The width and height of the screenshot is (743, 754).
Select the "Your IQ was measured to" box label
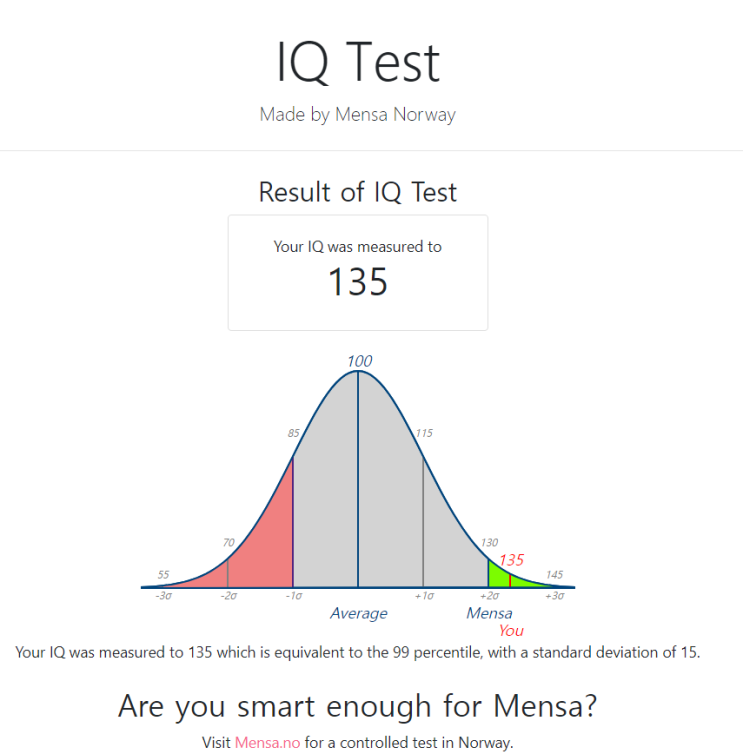click(x=357, y=246)
